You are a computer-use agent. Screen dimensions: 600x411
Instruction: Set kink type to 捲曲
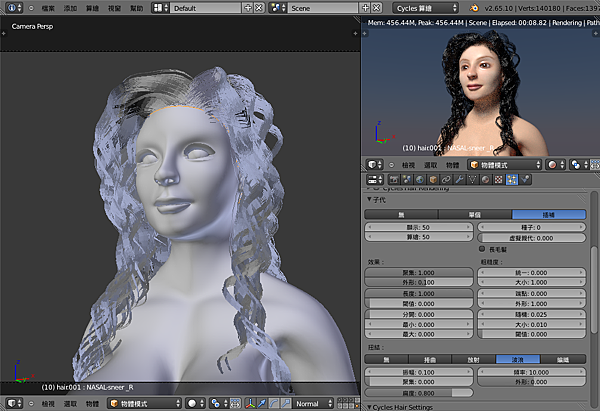(x=430, y=359)
